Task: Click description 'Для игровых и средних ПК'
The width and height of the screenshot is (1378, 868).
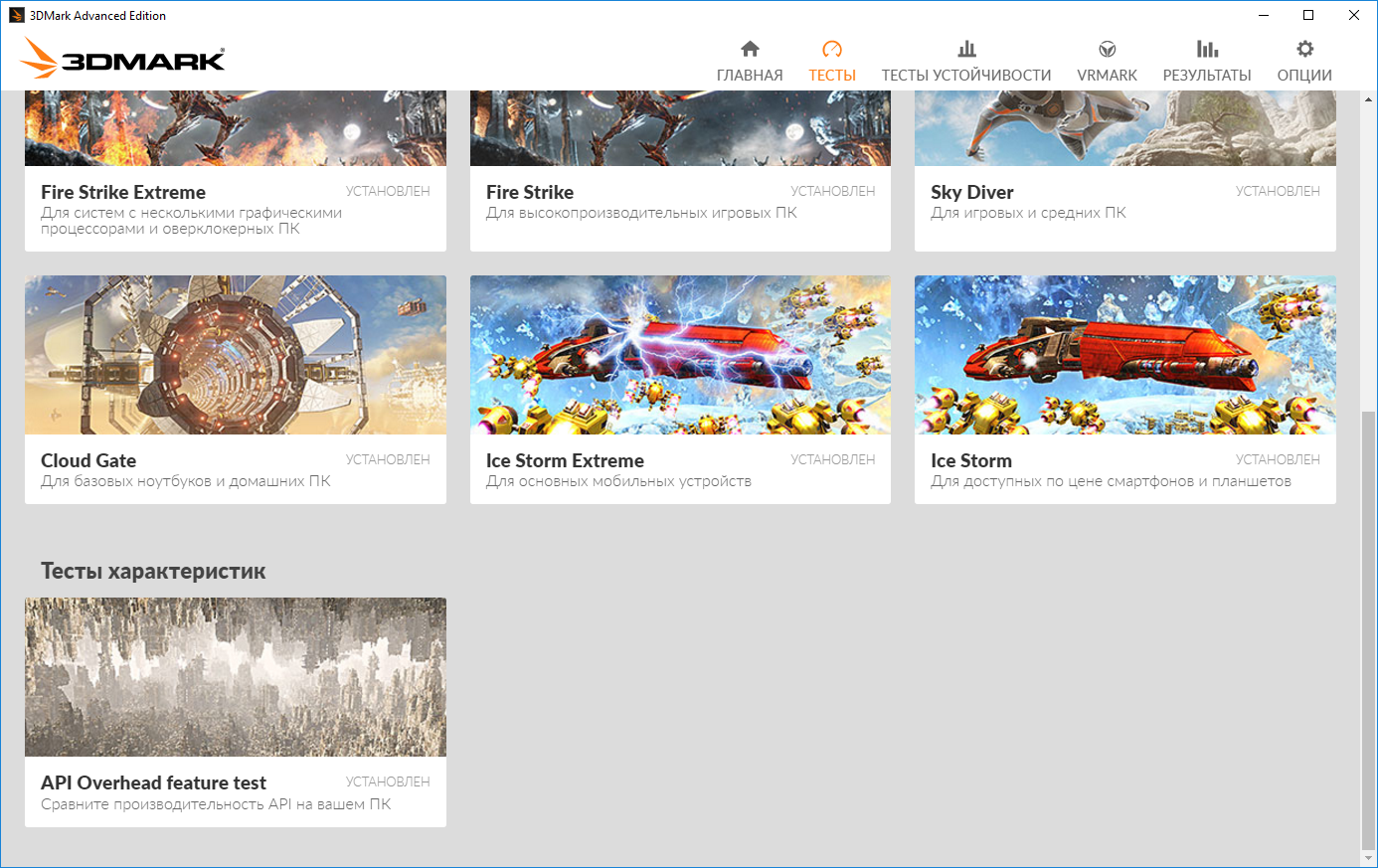Action: pos(1028,213)
